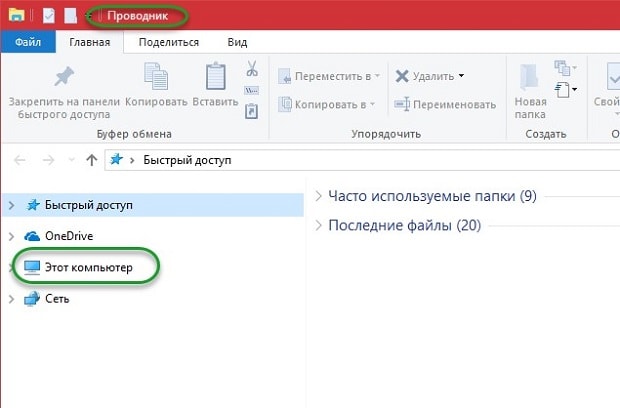
Task: Click the Новая папка button
Action: (530, 92)
